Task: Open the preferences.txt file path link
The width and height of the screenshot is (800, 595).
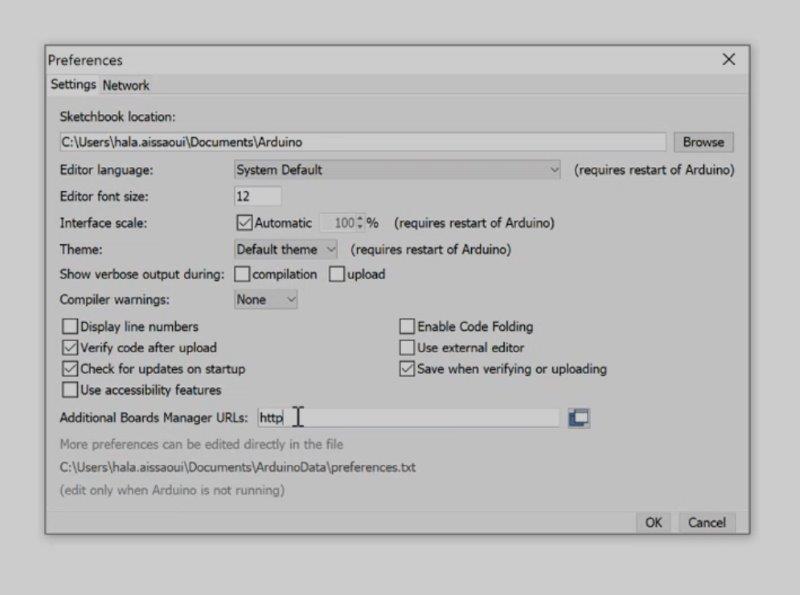Action: tap(238, 467)
